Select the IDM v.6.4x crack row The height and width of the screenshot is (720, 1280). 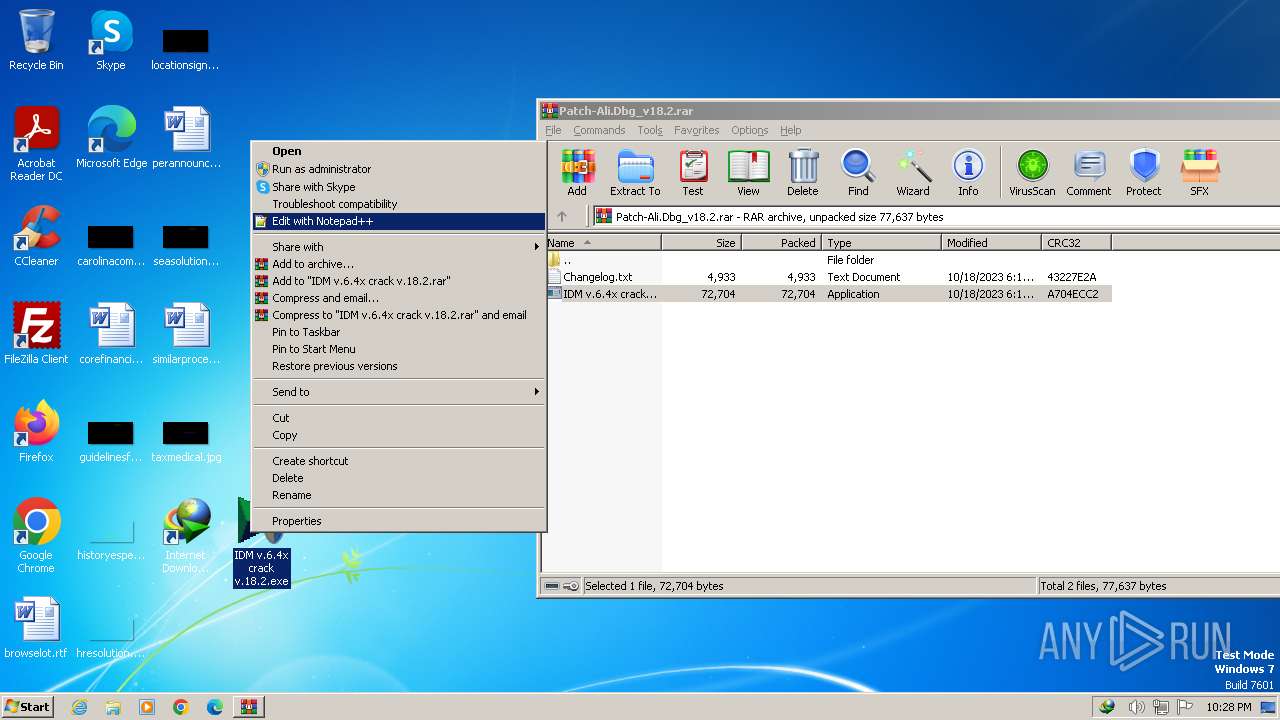829,294
